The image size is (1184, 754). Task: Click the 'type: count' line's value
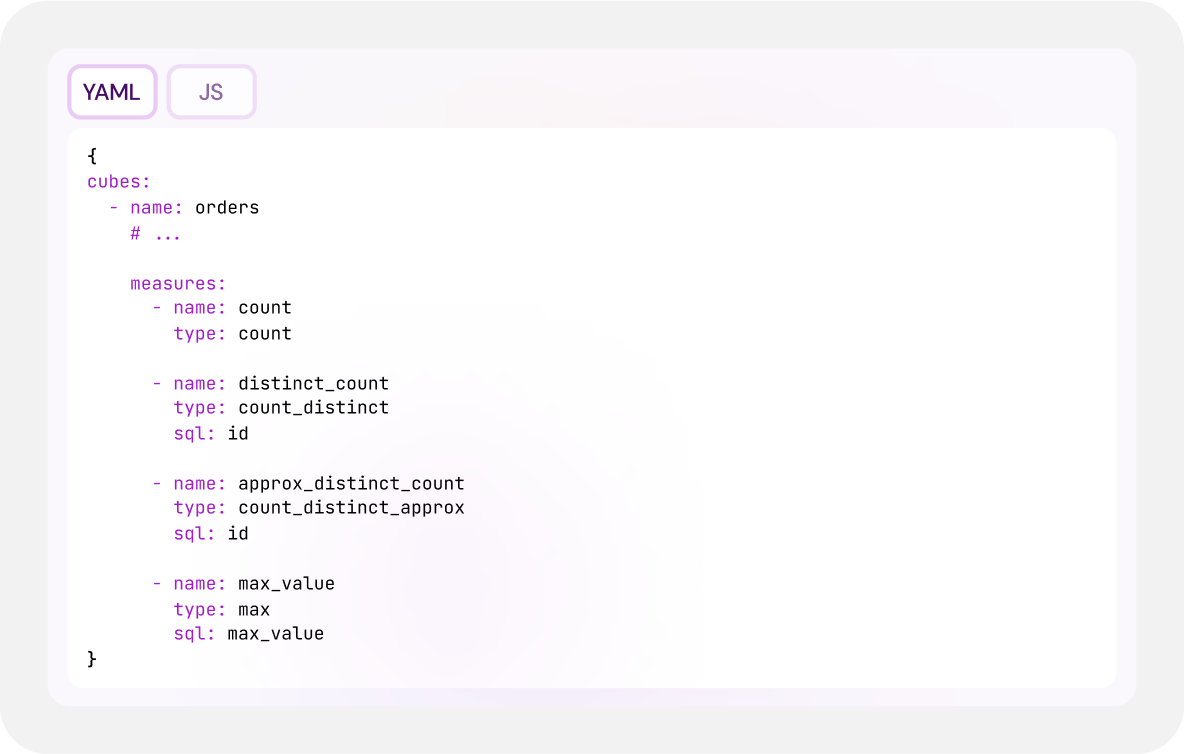(x=265, y=333)
